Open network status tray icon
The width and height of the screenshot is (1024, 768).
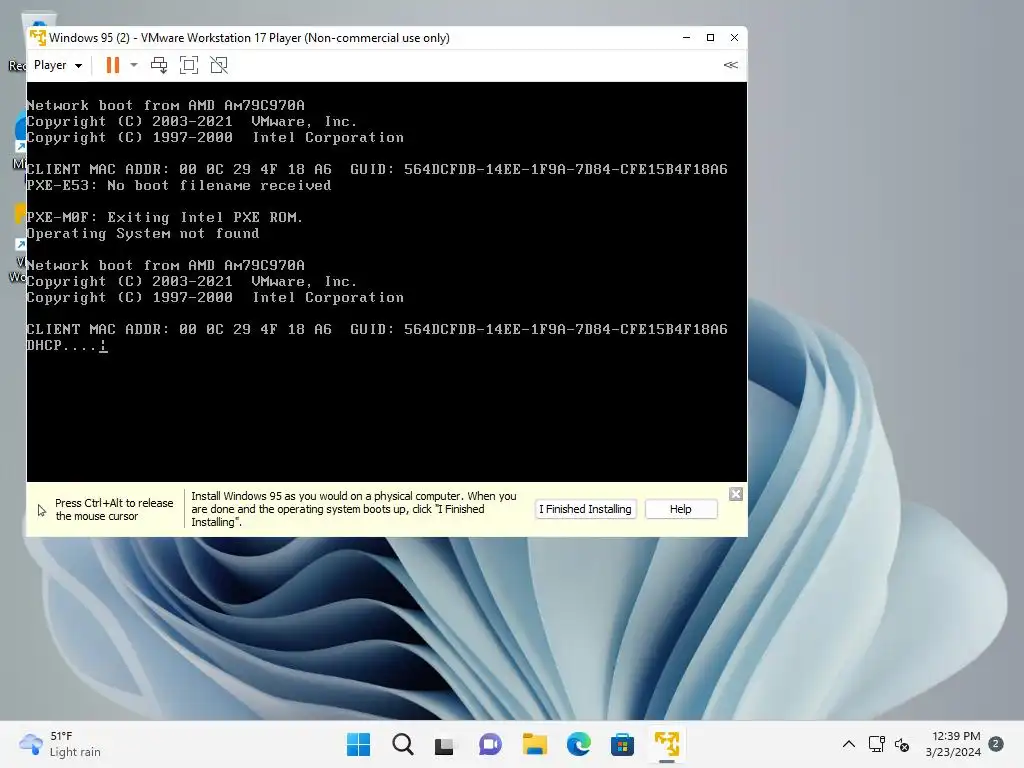click(x=876, y=744)
